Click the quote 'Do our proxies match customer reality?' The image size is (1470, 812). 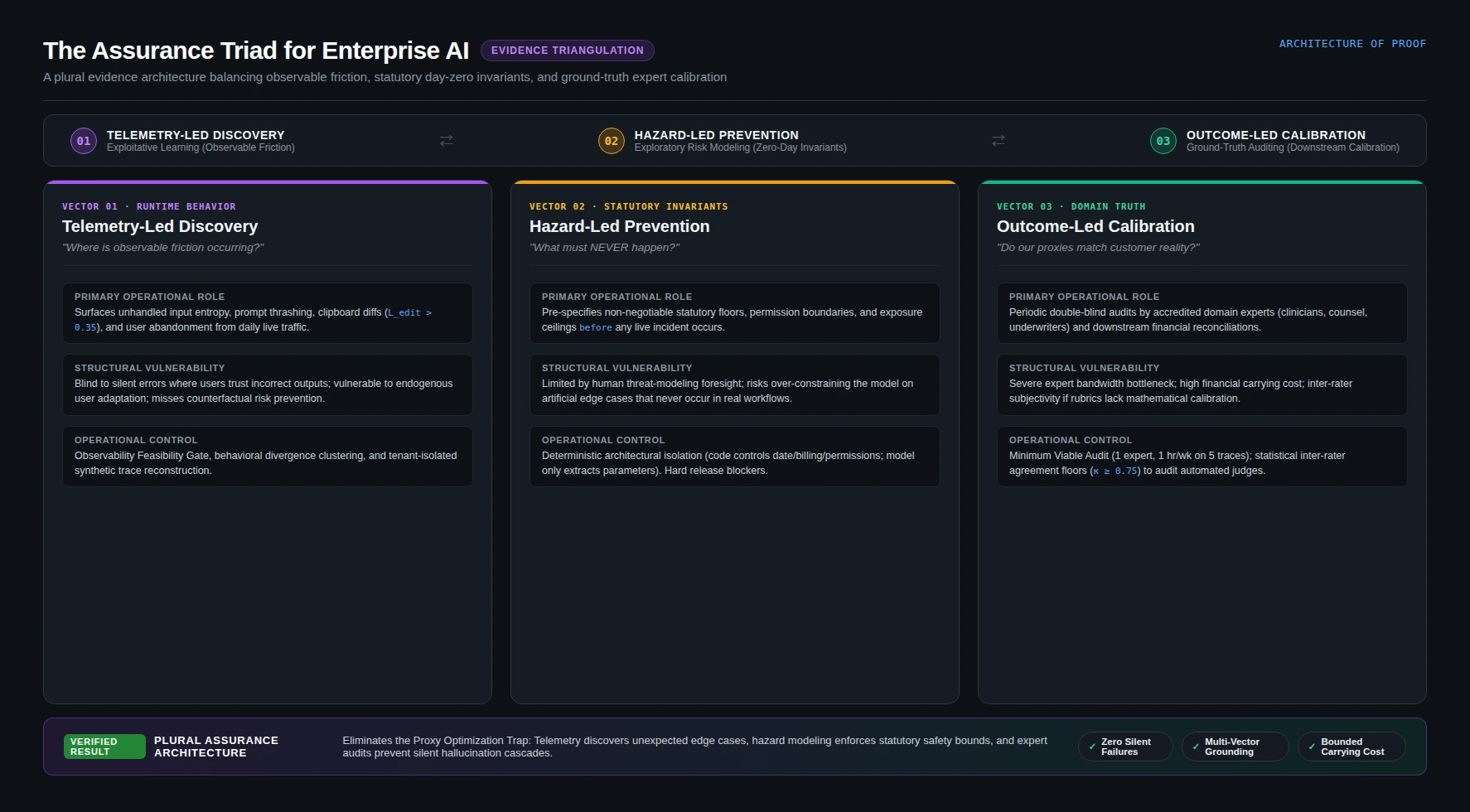coord(1098,248)
